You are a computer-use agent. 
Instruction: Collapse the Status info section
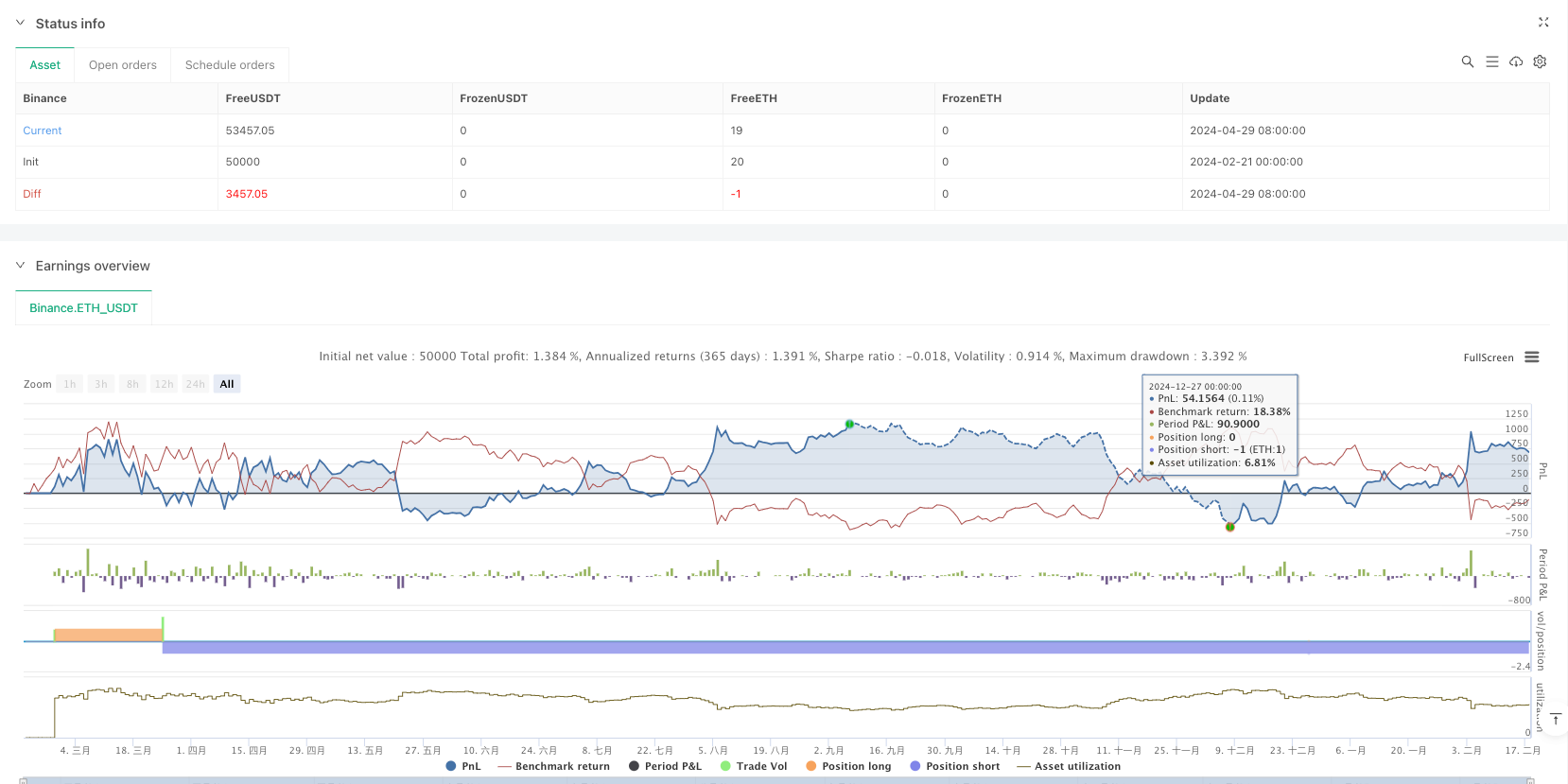(x=21, y=24)
